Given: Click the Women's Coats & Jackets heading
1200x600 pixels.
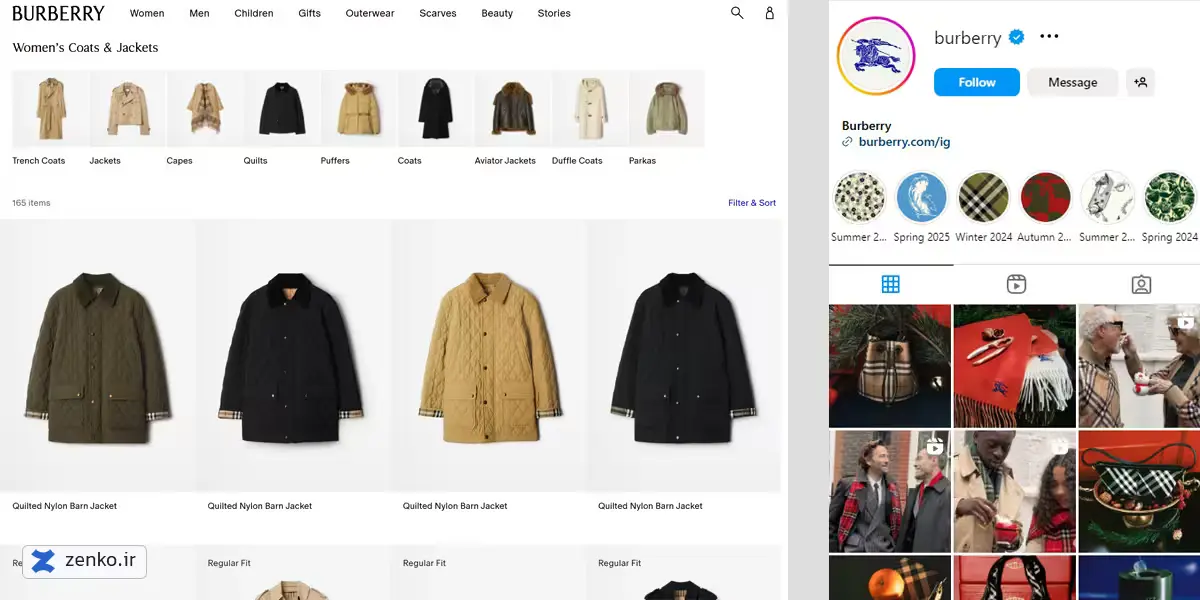Looking at the screenshot, I should (x=85, y=48).
